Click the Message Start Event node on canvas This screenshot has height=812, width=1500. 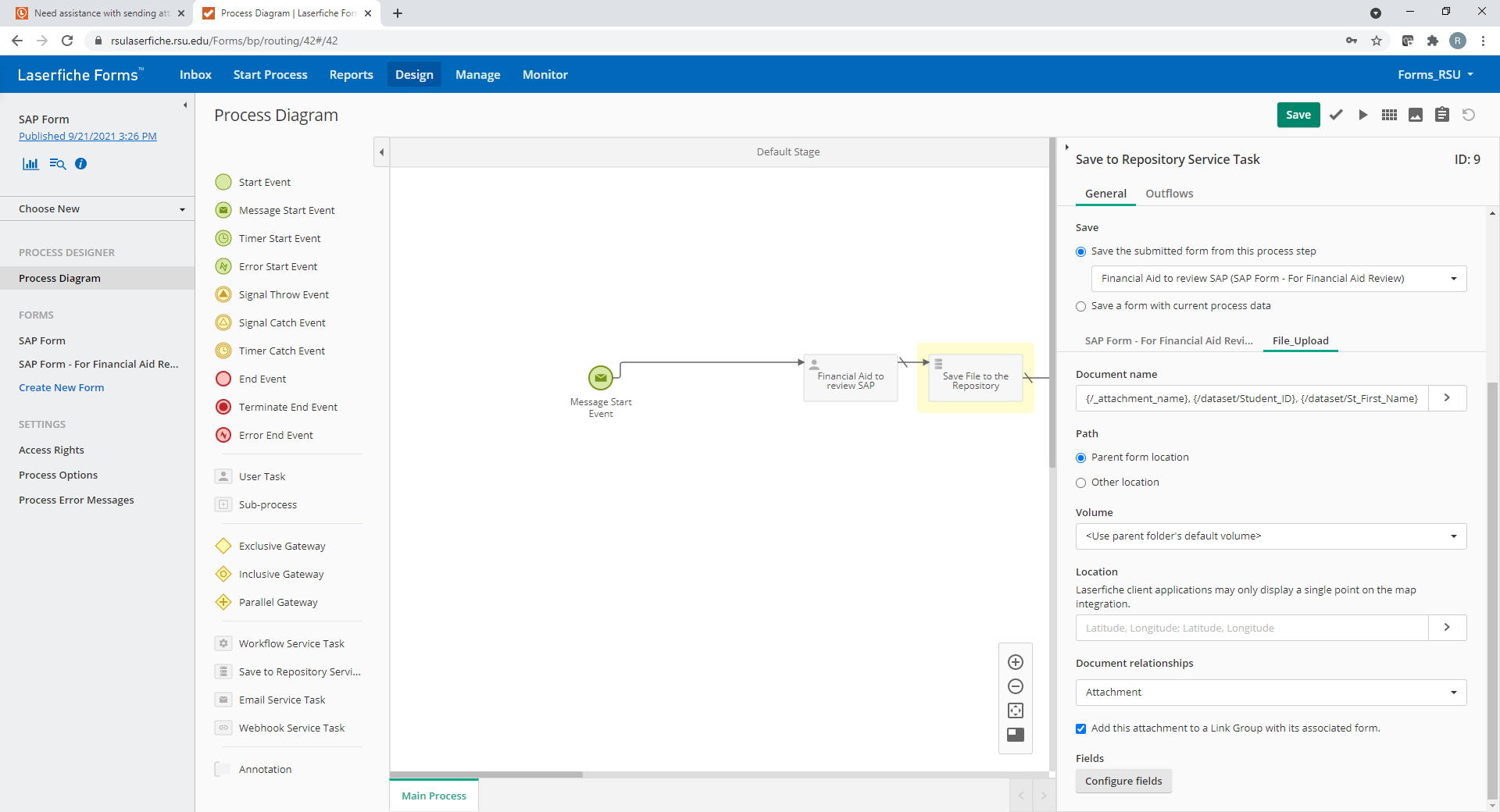[600, 378]
